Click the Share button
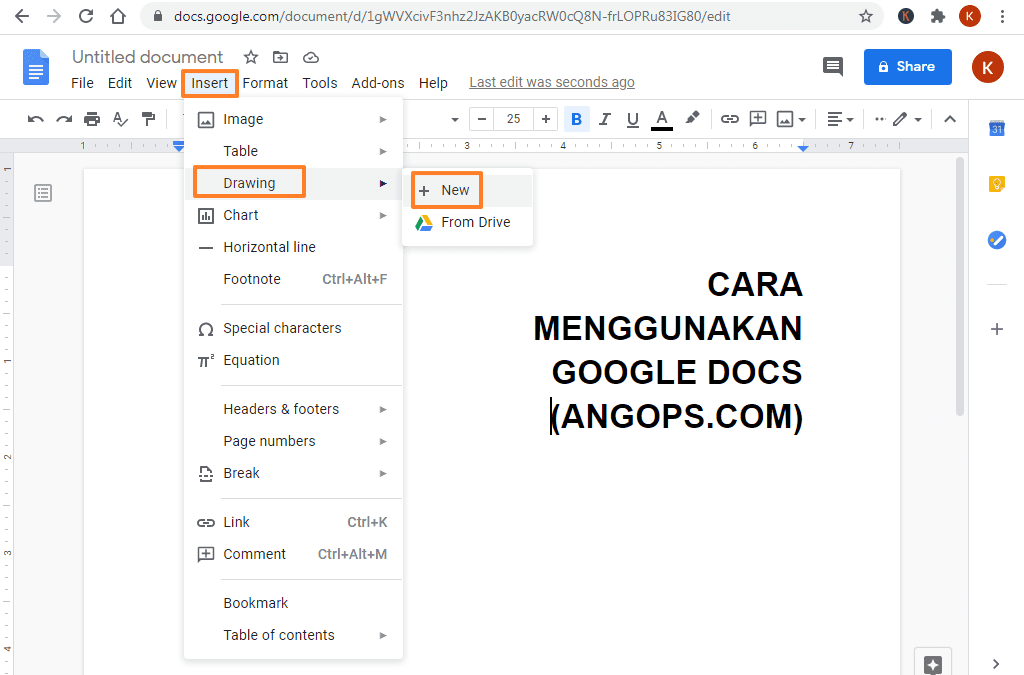This screenshot has width=1024, height=675. click(x=907, y=66)
